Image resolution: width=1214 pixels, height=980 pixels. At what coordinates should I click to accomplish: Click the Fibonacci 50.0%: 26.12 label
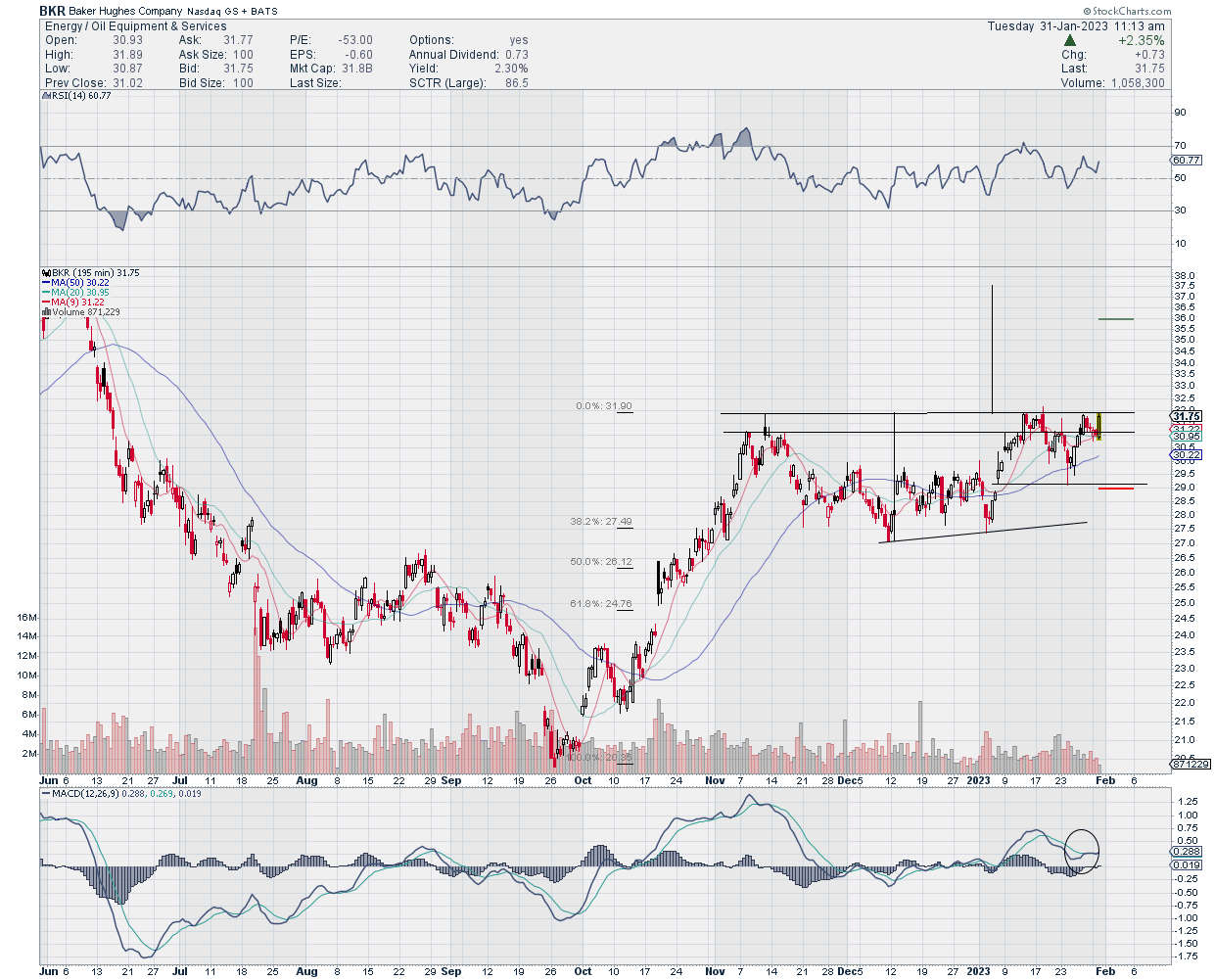point(601,562)
